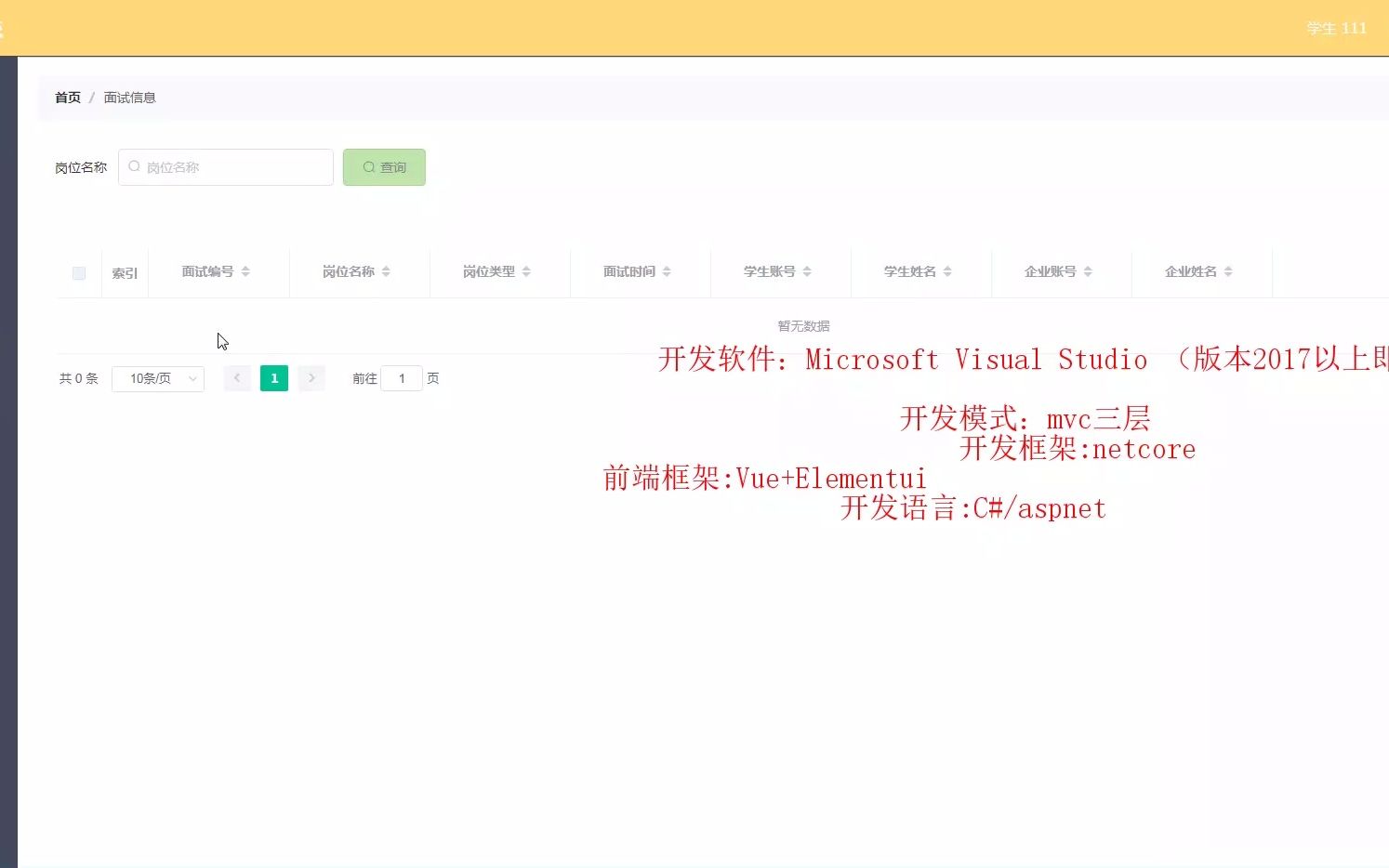This screenshot has height=868, width=1389.
Task: Click the magnifier icon inside the search input
Action: tap(135, 166)
